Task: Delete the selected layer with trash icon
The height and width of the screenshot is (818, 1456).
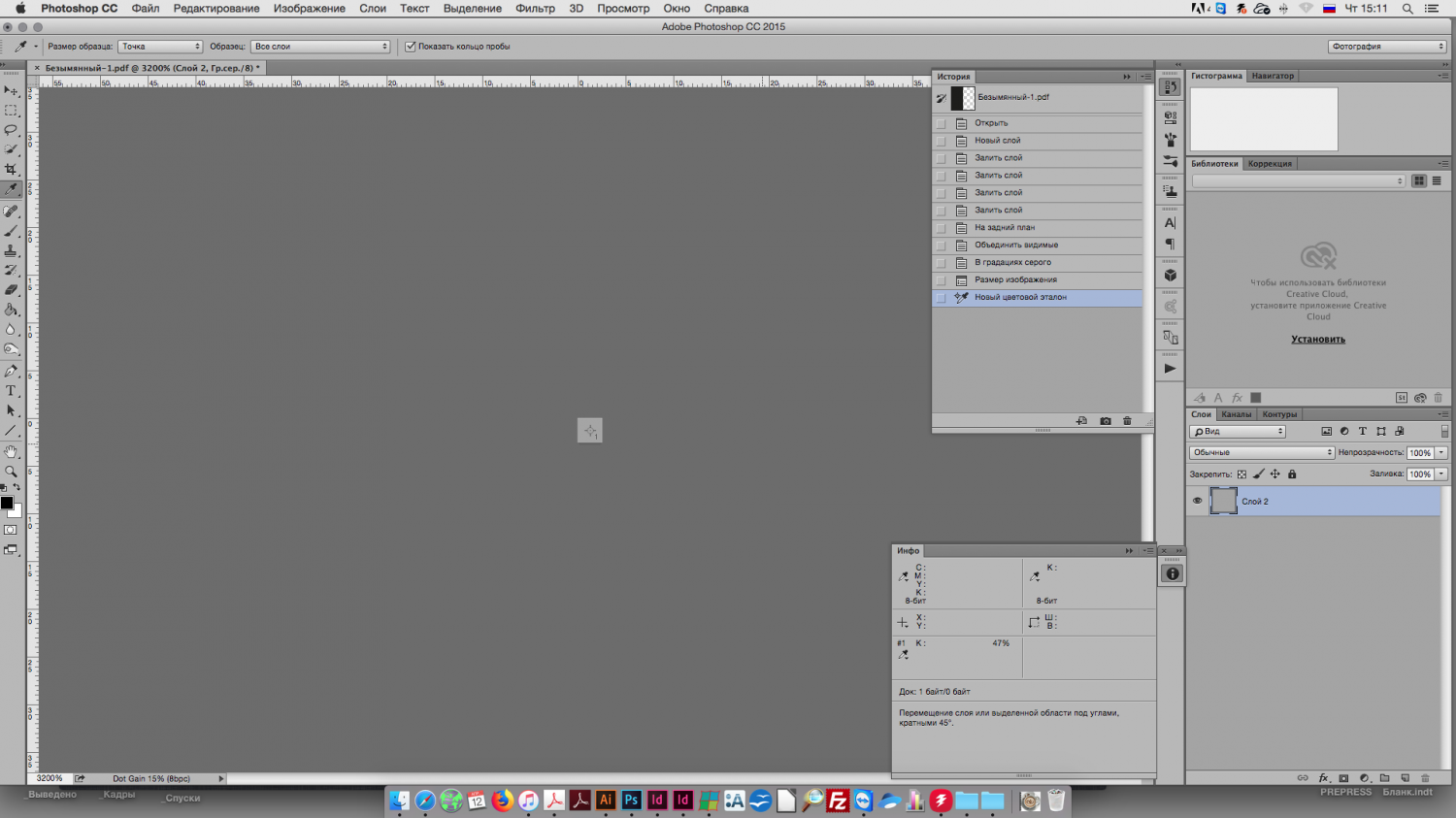Action: click(1425, 778)
